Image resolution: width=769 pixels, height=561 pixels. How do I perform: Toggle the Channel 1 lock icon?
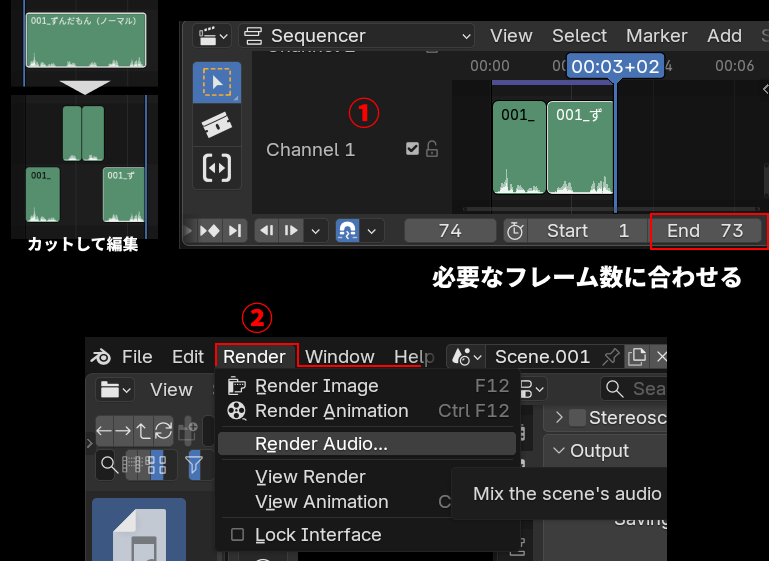point(432,149)
